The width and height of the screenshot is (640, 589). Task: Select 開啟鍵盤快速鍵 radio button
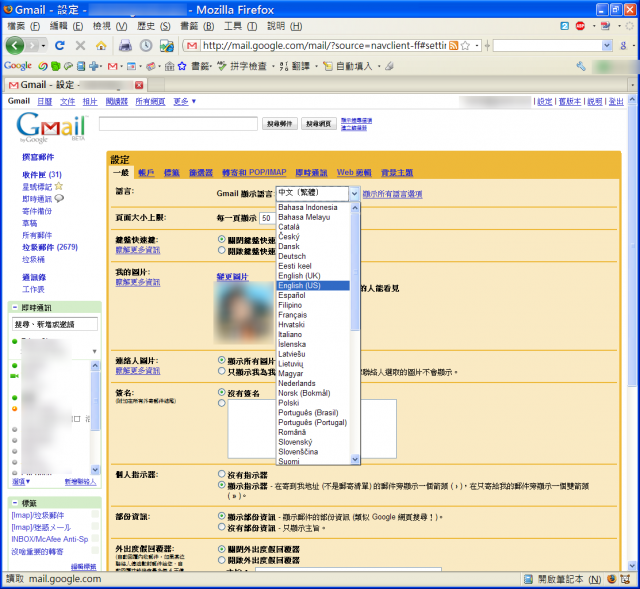pyautogui.click(x=222, y=250)
